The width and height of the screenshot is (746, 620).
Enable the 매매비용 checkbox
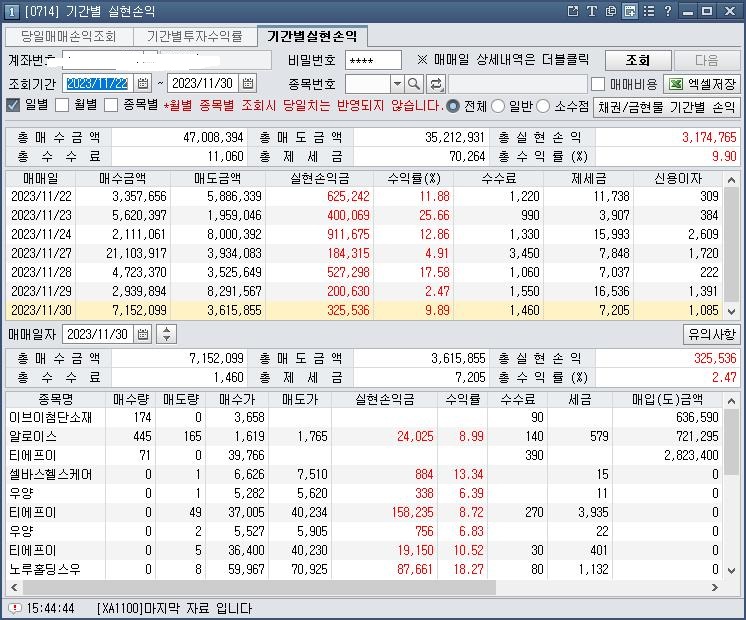pos(598,84)
